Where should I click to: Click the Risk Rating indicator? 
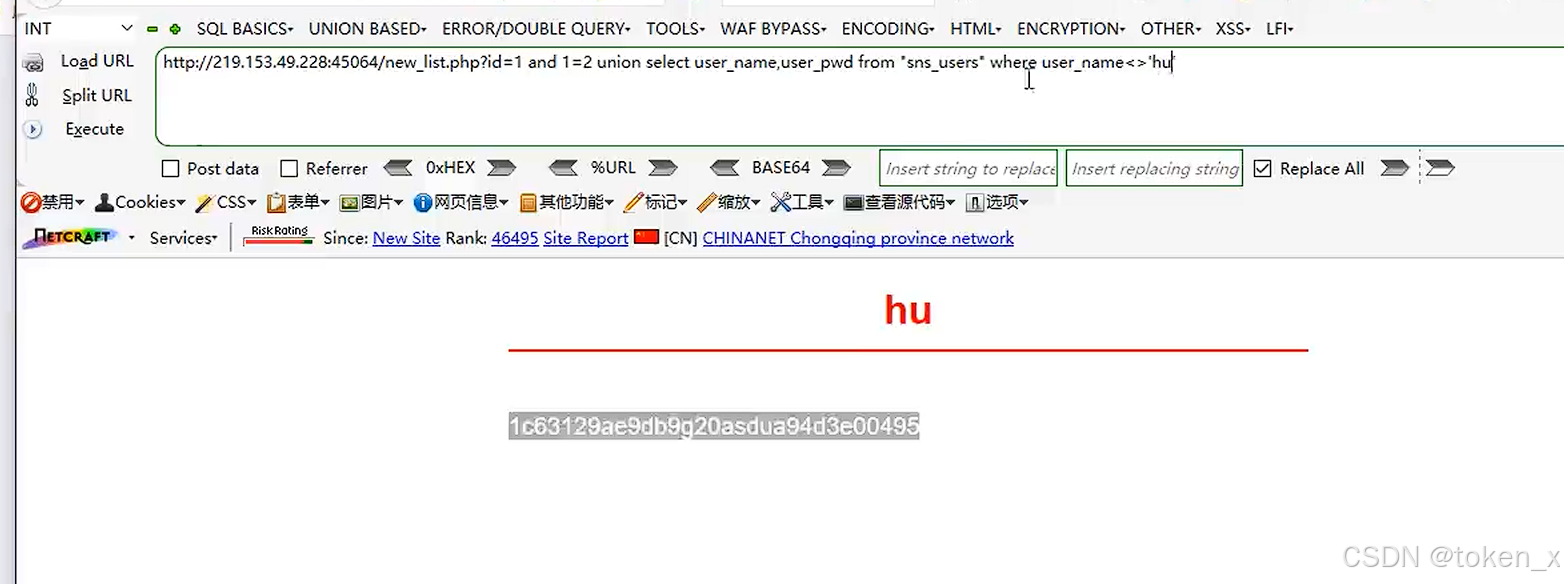point(279,237)
